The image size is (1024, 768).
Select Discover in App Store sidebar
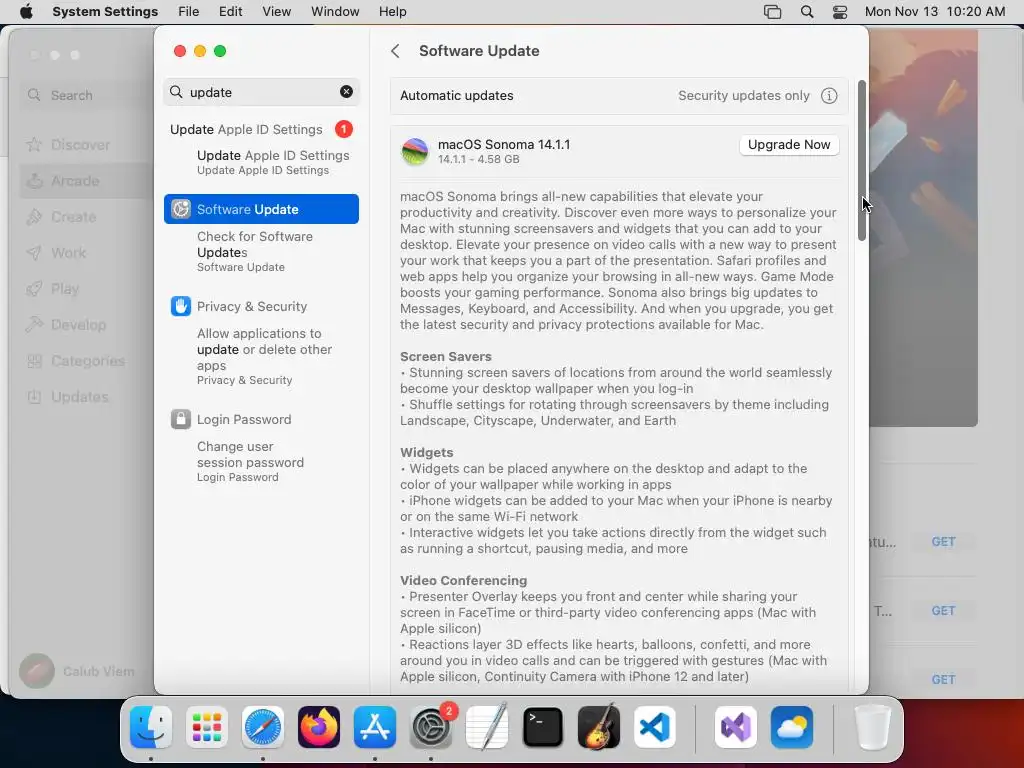click(x=80, y=145)
